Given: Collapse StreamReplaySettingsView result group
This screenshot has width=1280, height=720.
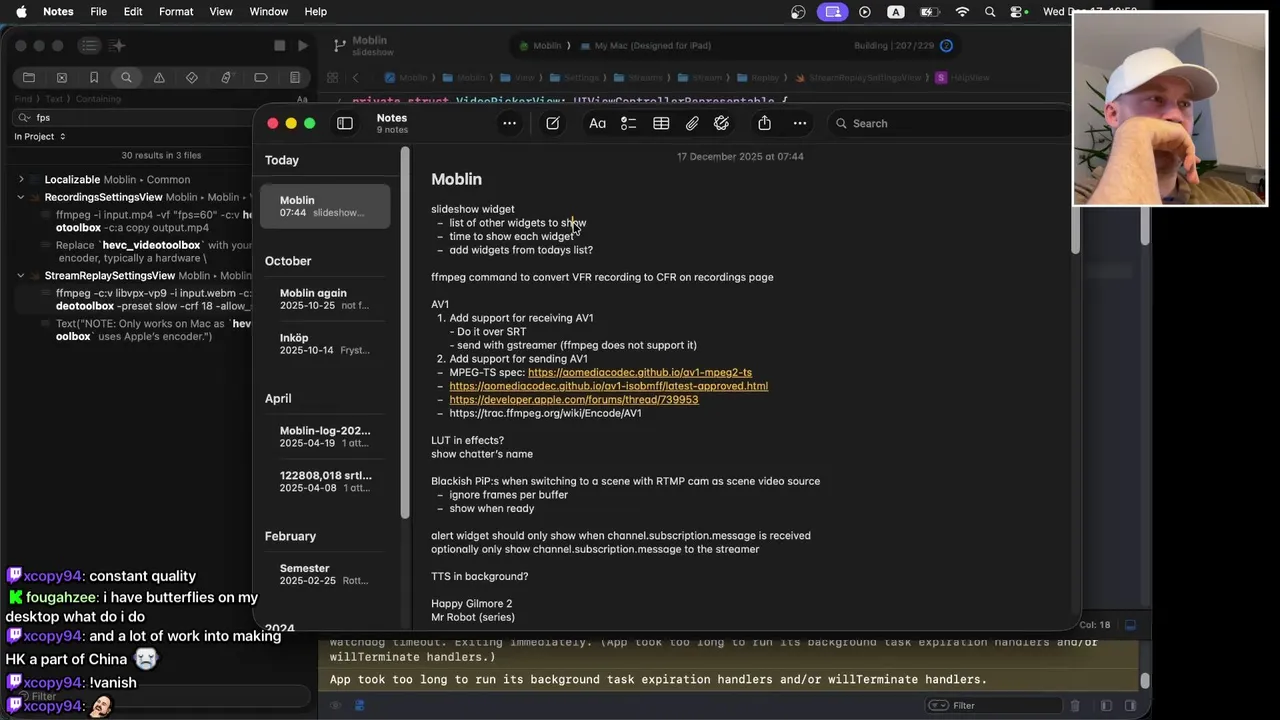Looking at the screenshot, I should coord(21,275).
